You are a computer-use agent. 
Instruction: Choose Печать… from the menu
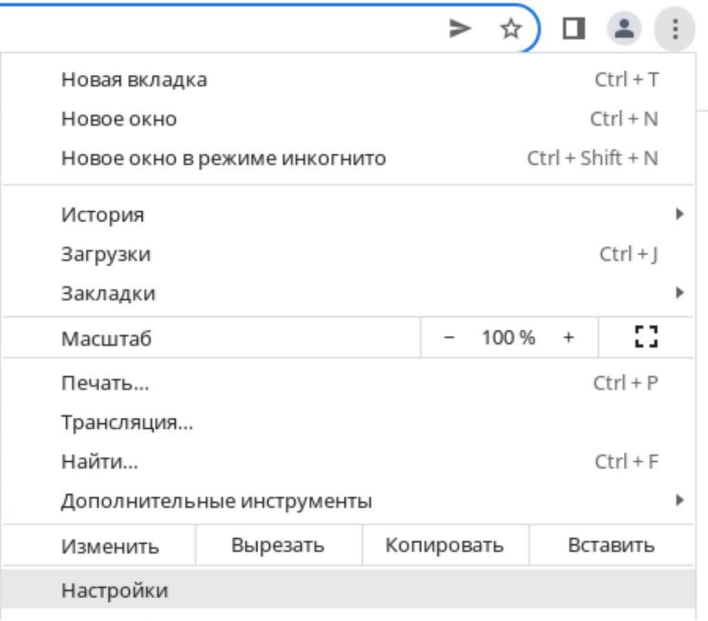click(x=348, y=383)
